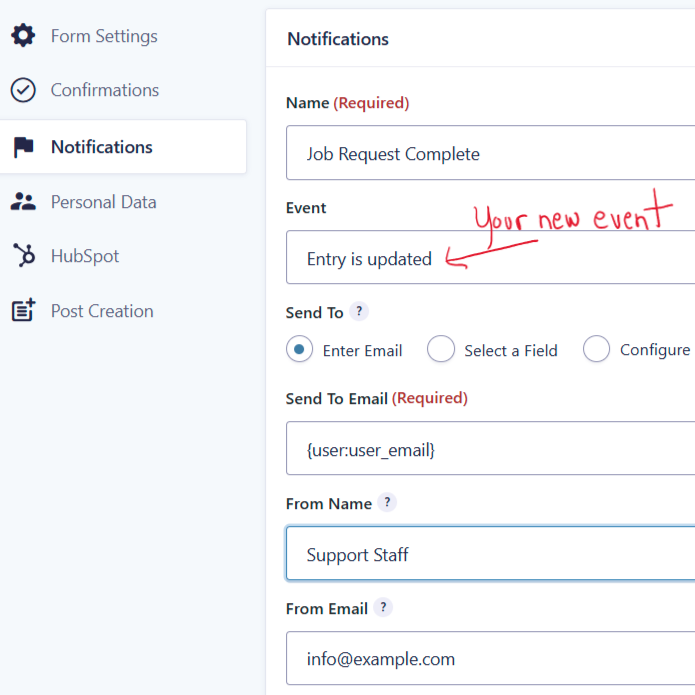Viewport: 695px width, 695px height.
Task: Focus the Job Request Complete name field
Action: (490, 152)
